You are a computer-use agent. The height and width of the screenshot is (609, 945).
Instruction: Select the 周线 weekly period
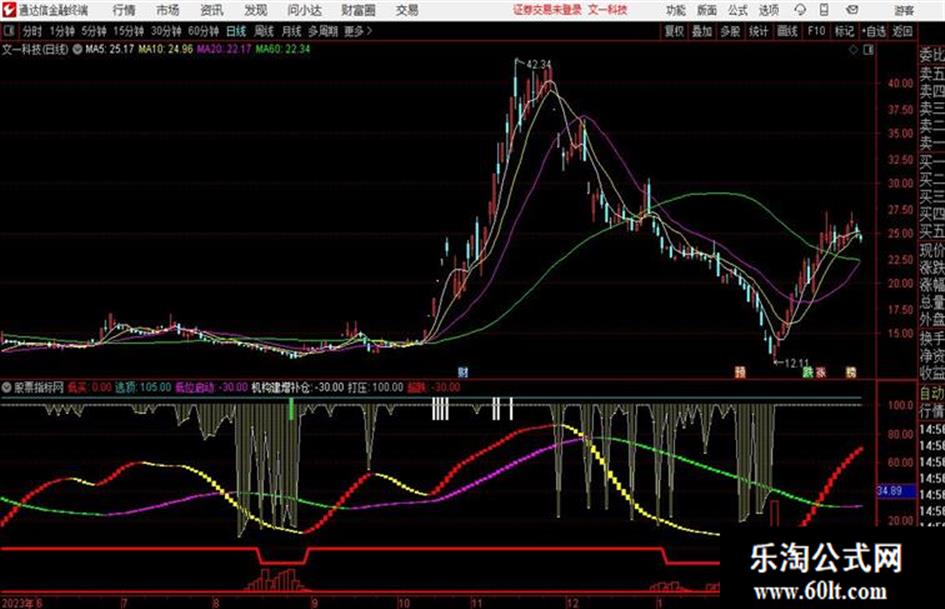[264, 31]
